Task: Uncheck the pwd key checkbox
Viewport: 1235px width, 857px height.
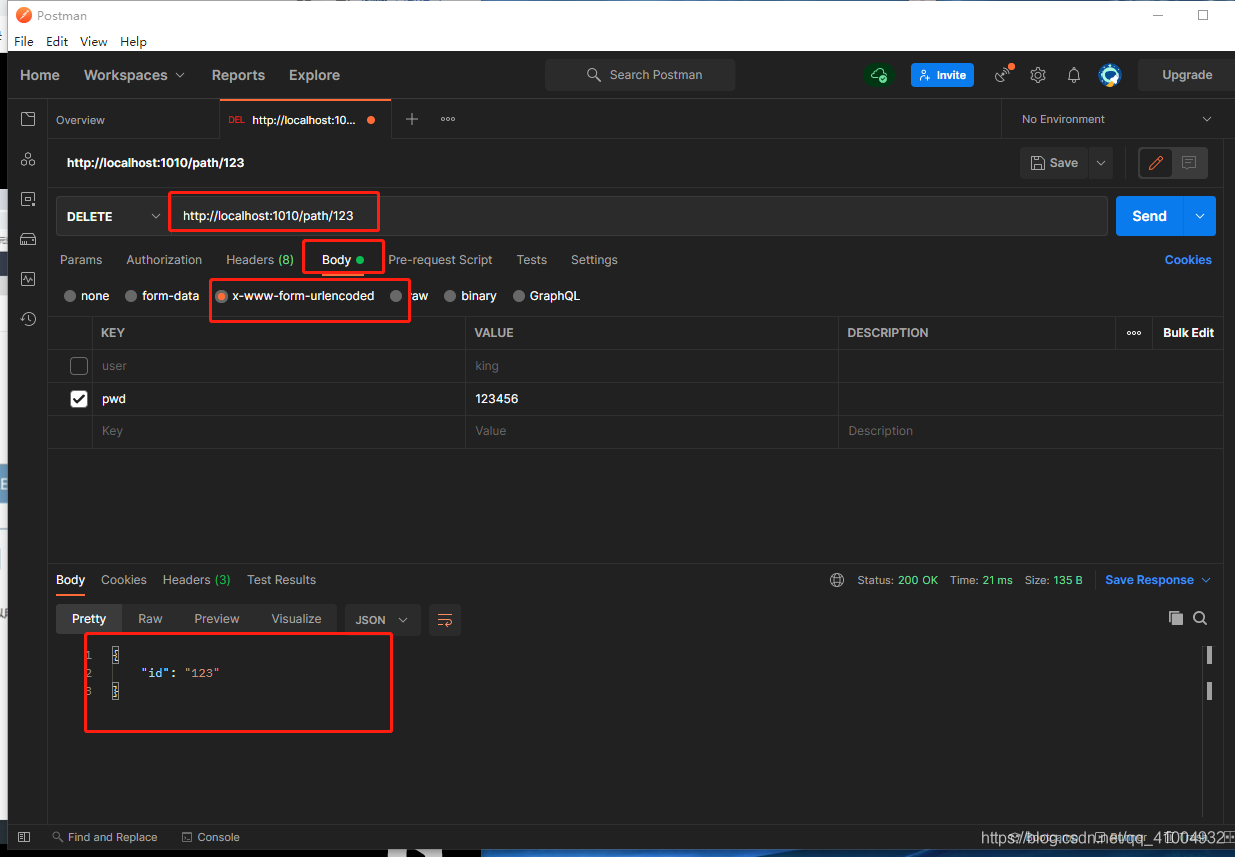Action: (x=79, y=399)
